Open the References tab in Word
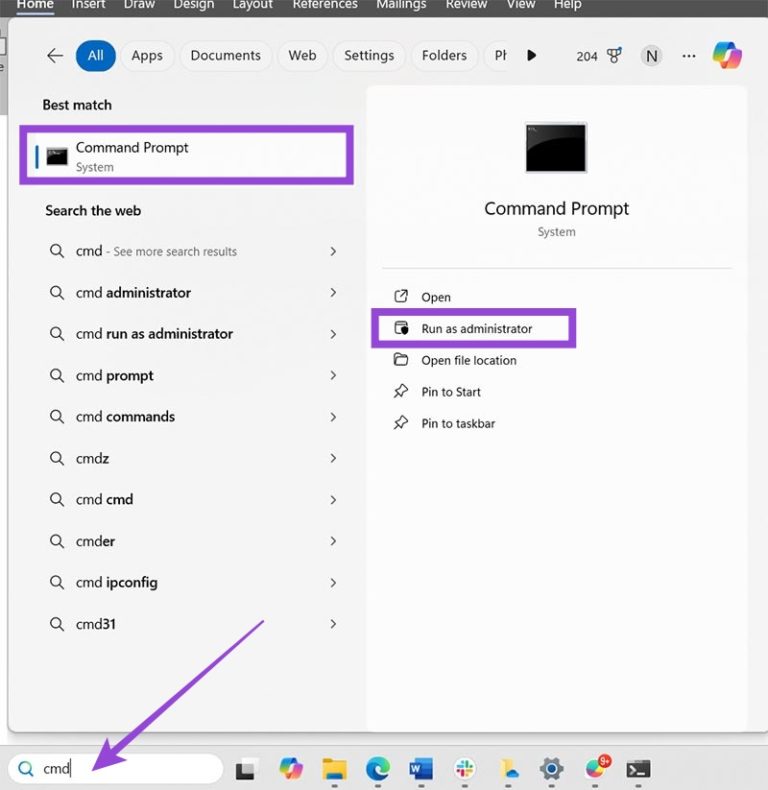Viewport: 768px width, 790px height. pos(325,5)
